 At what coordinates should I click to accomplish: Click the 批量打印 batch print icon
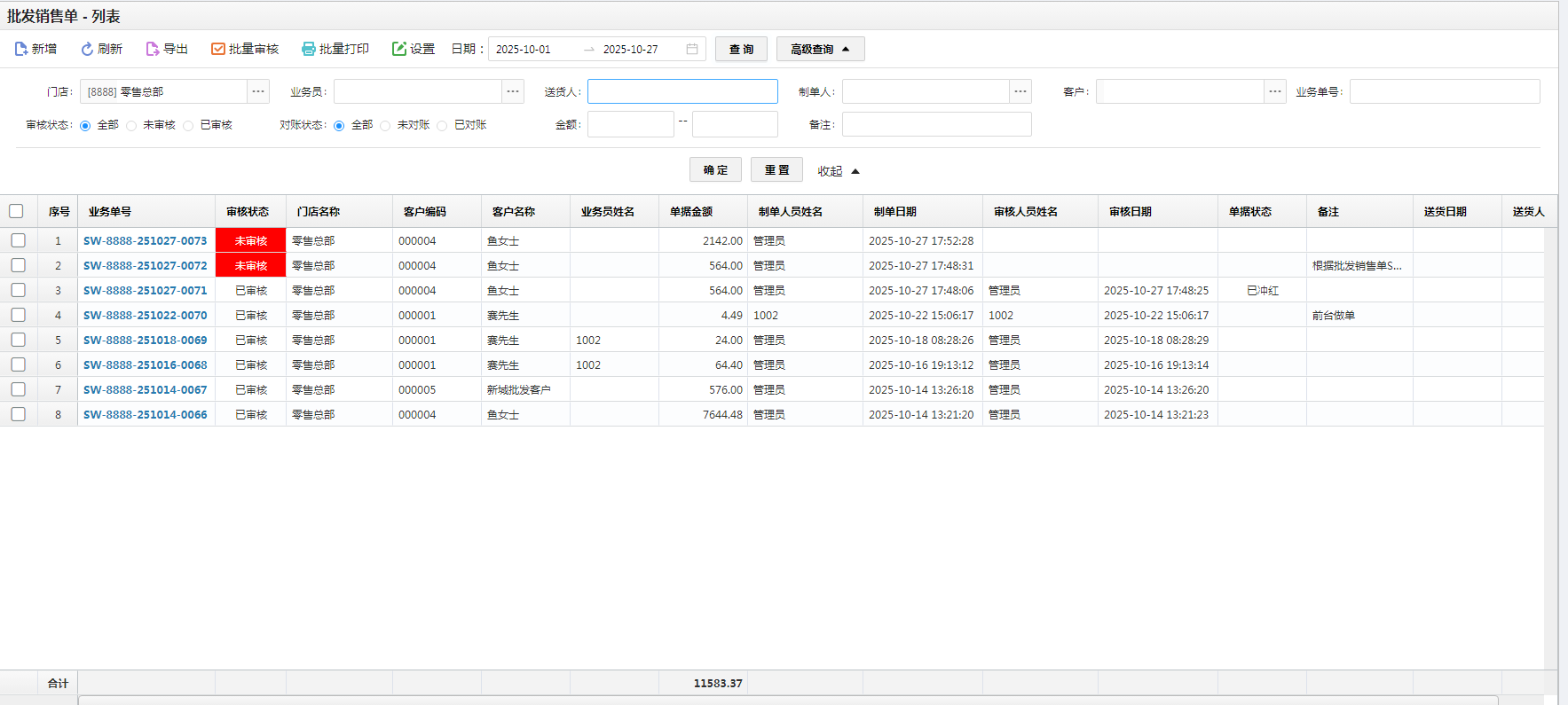[309, 49]
